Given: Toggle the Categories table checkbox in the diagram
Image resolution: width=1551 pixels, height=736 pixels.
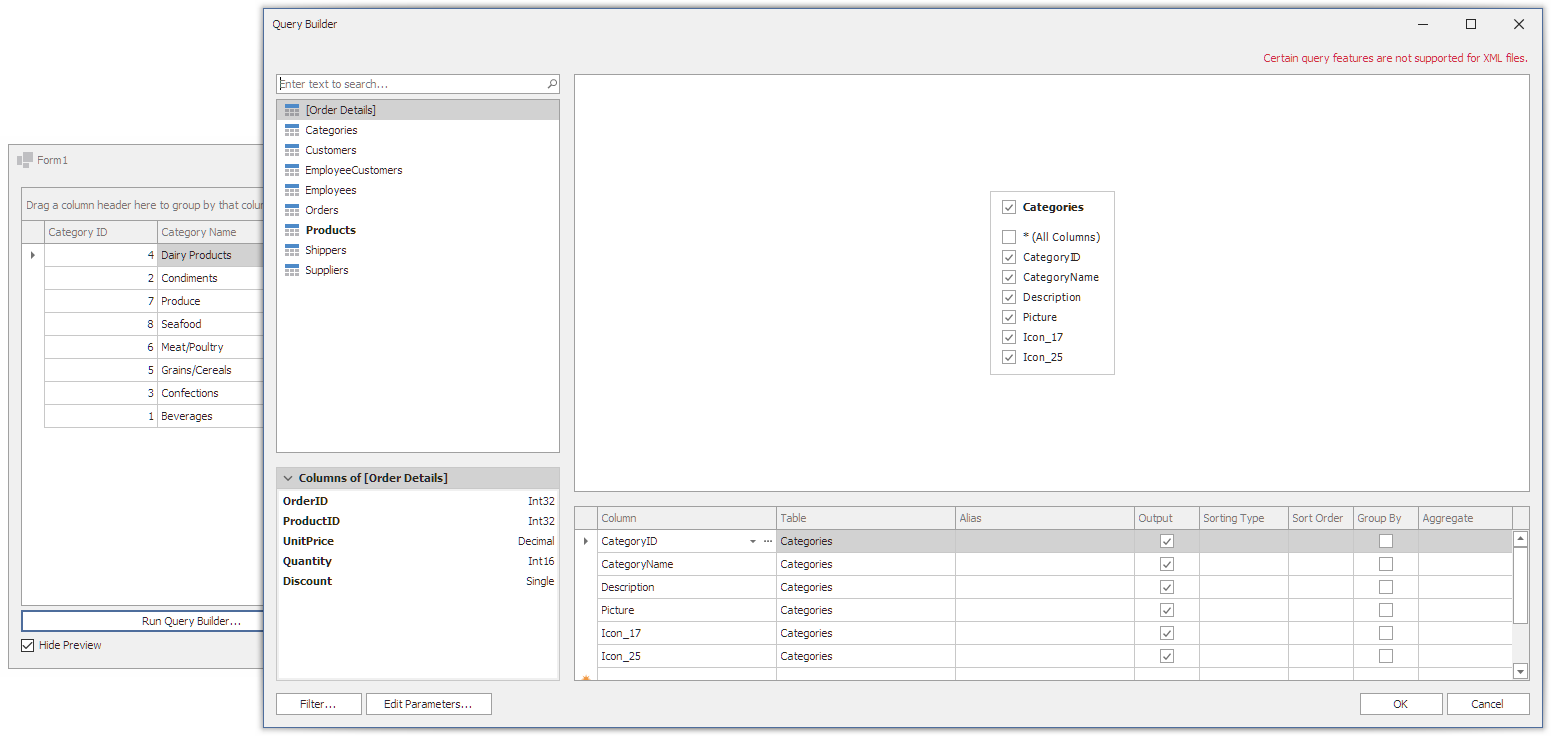Looking at the screenshot, I should [1009, 207].
